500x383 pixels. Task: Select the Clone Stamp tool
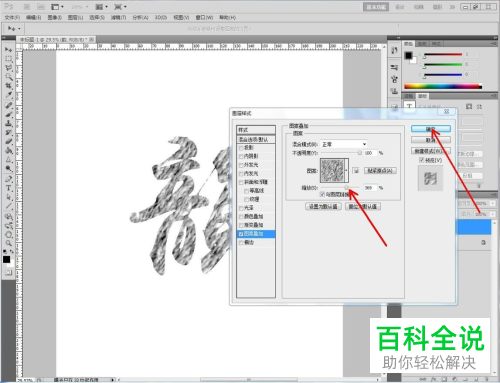(x=8, y=123)
